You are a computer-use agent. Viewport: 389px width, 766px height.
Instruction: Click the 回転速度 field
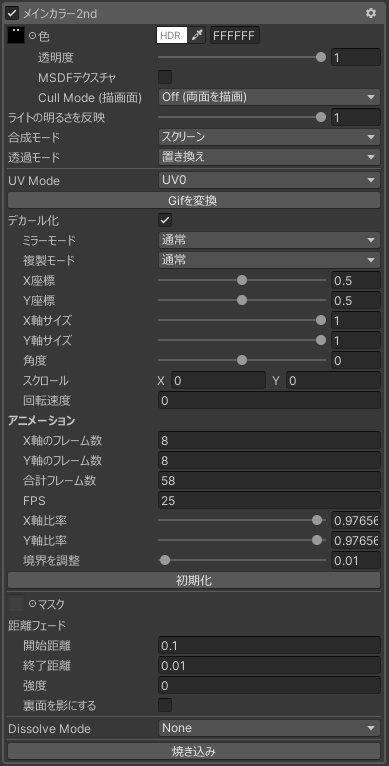click(x=269, y=401)
